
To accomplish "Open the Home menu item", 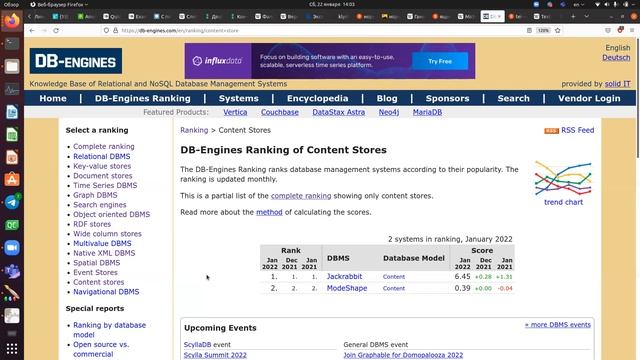I will 53,98.
